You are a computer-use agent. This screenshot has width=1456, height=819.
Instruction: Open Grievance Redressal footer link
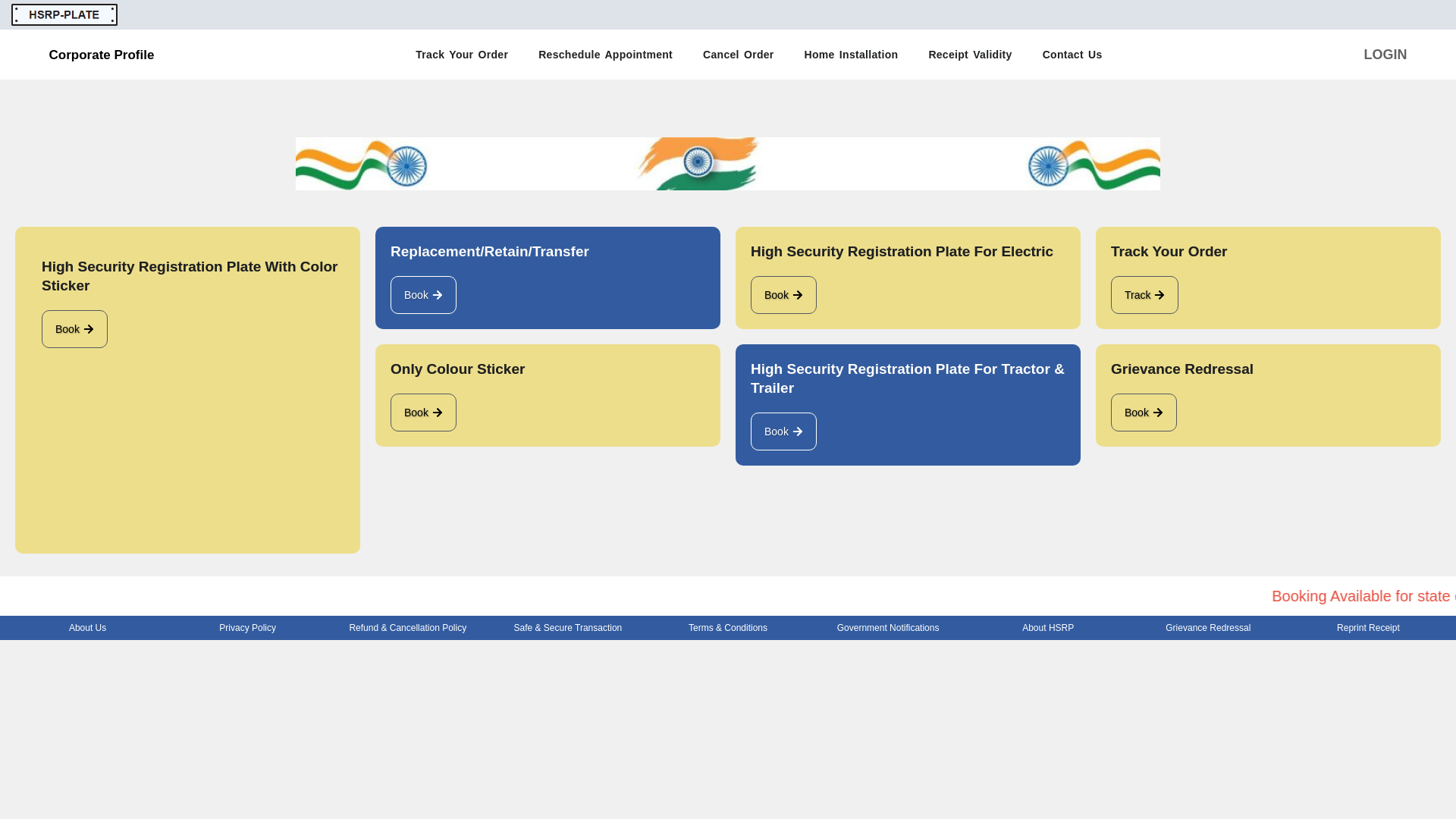(x=1208, y=628)
